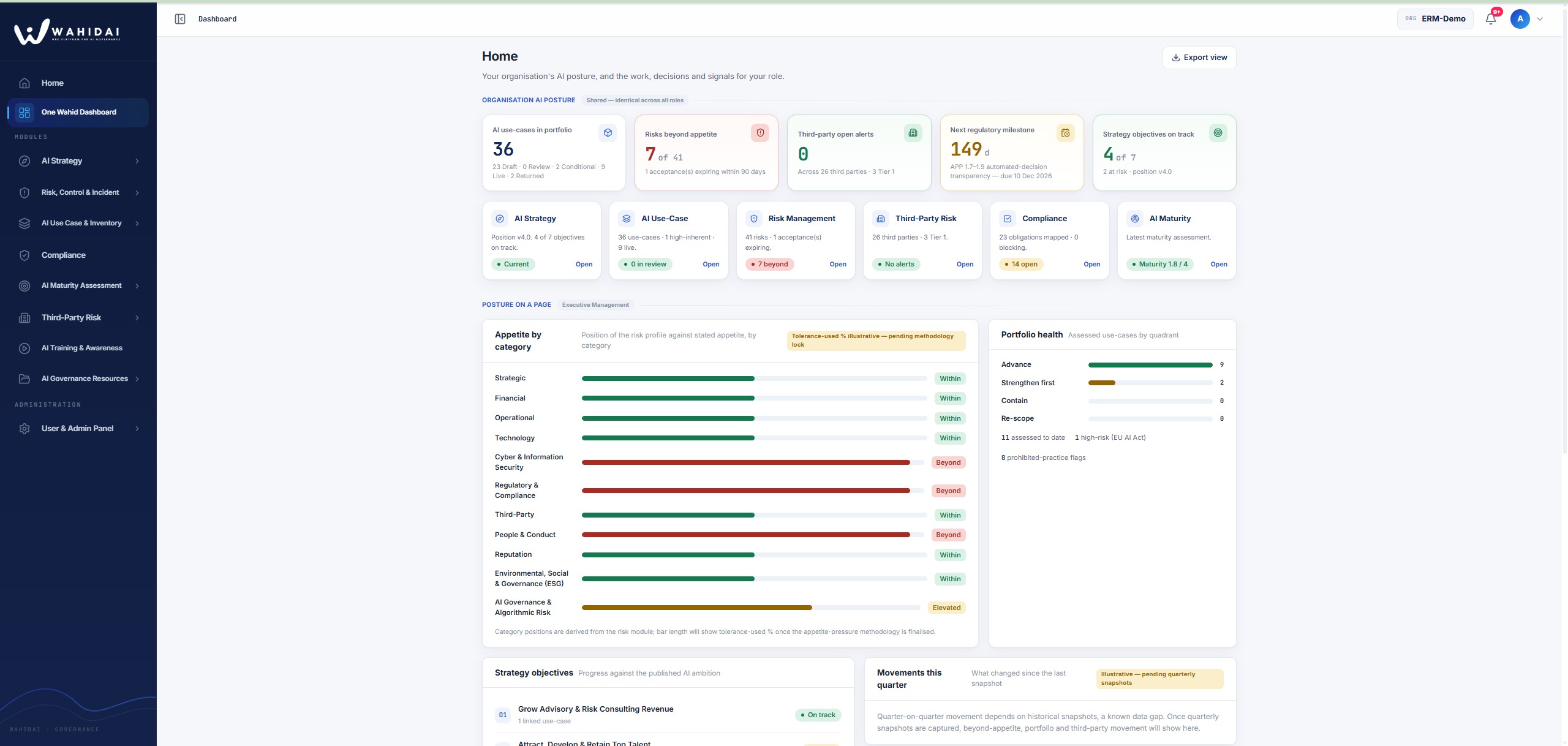Click Advance portfolio health green bar
Screen dimensions: 1568x746
[1150, 365]
